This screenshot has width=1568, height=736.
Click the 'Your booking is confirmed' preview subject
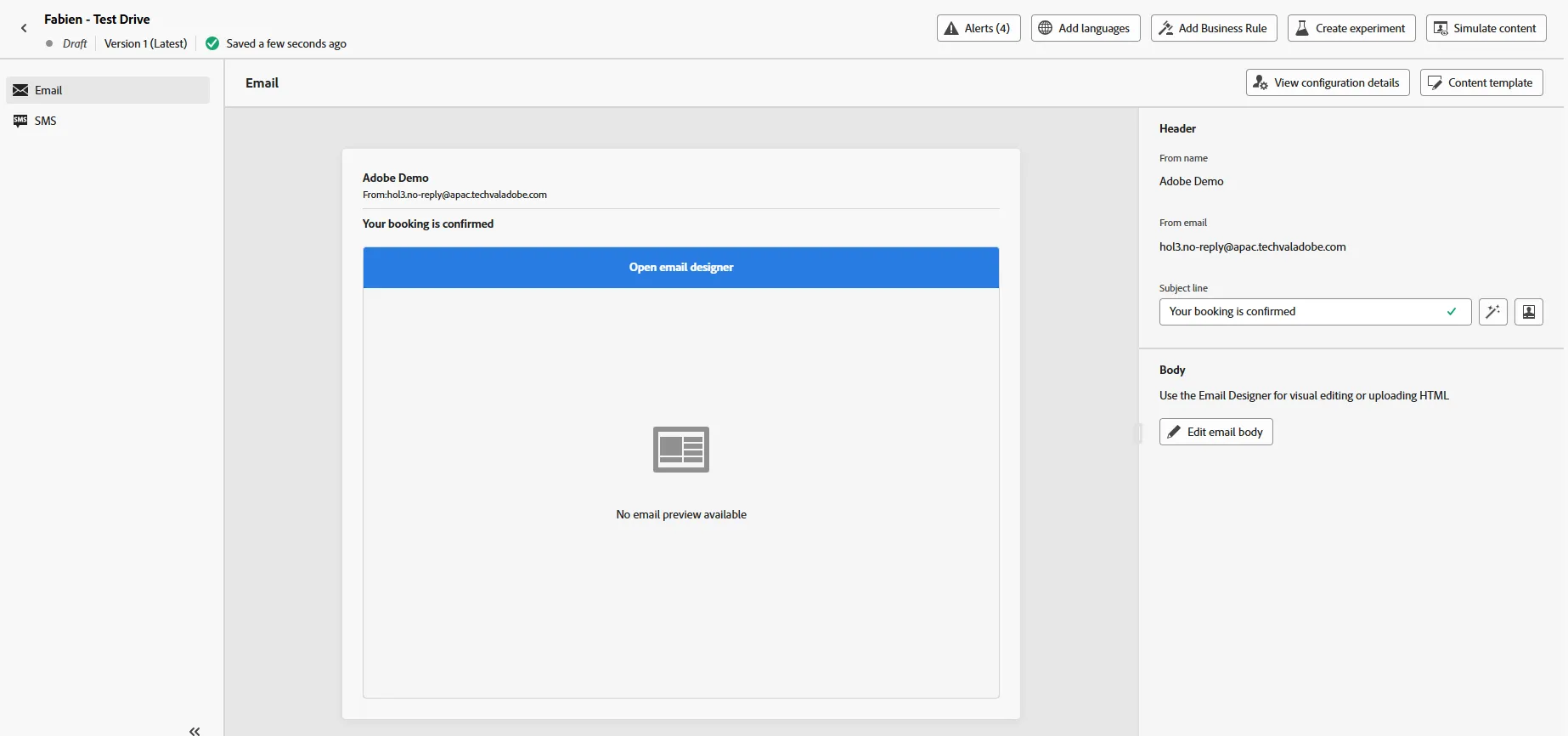(428, 224)
